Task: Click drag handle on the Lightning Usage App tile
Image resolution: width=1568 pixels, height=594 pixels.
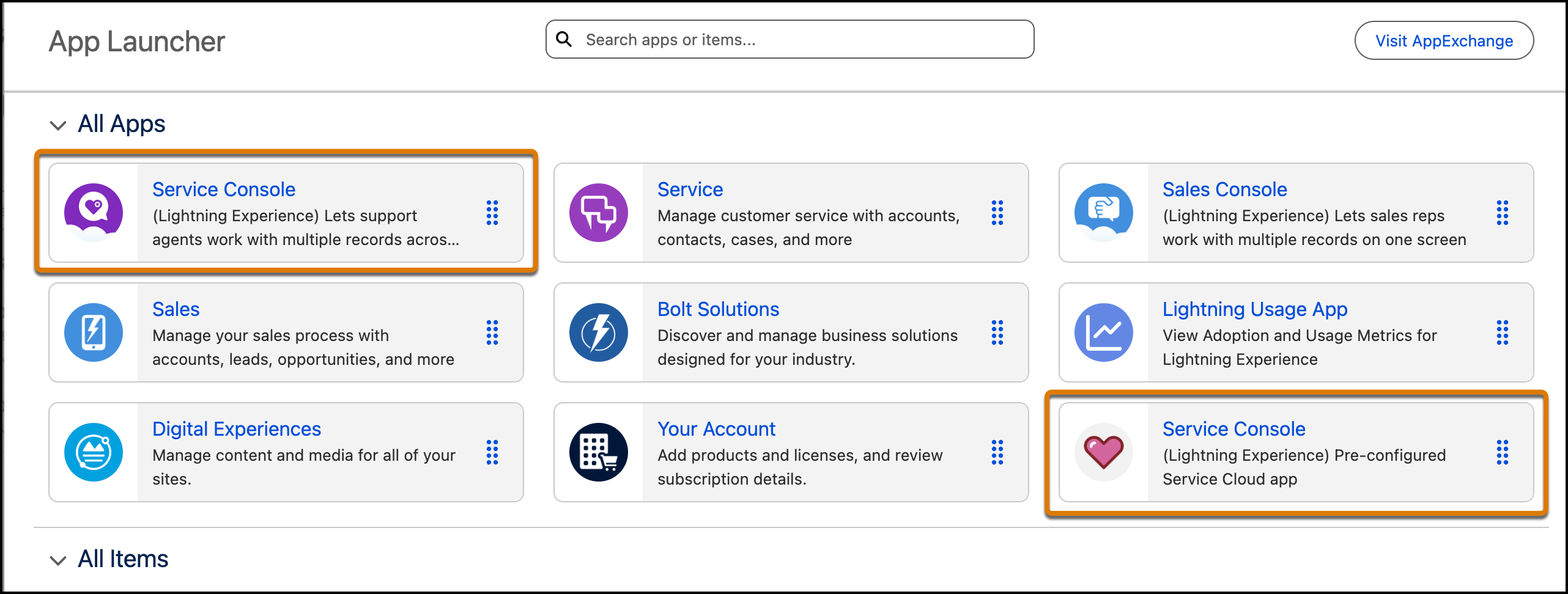Action: (1503, 332)
